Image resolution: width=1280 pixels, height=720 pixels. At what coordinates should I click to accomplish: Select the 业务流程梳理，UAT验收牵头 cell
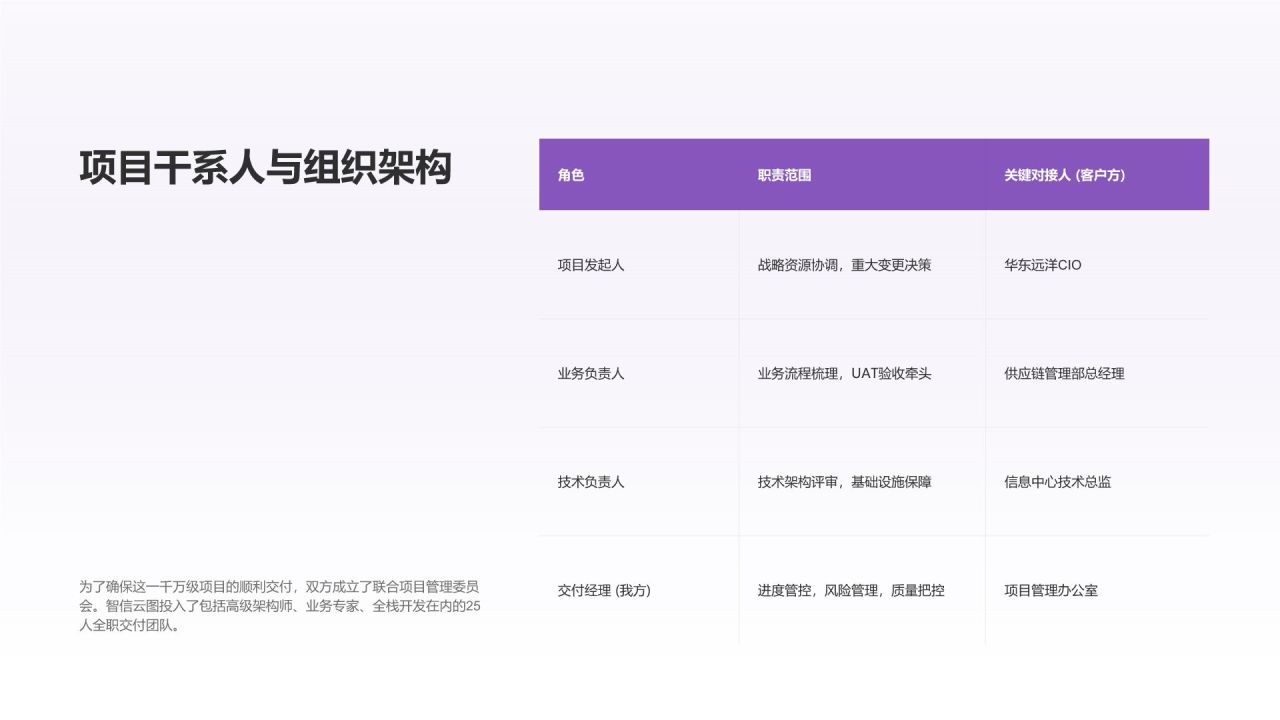[862, 373]
